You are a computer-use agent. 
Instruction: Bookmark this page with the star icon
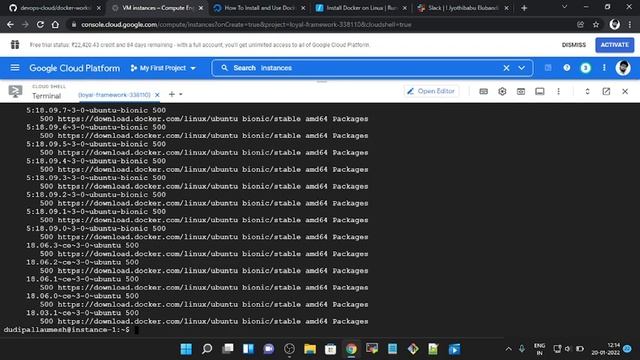[x=596, y=24]
